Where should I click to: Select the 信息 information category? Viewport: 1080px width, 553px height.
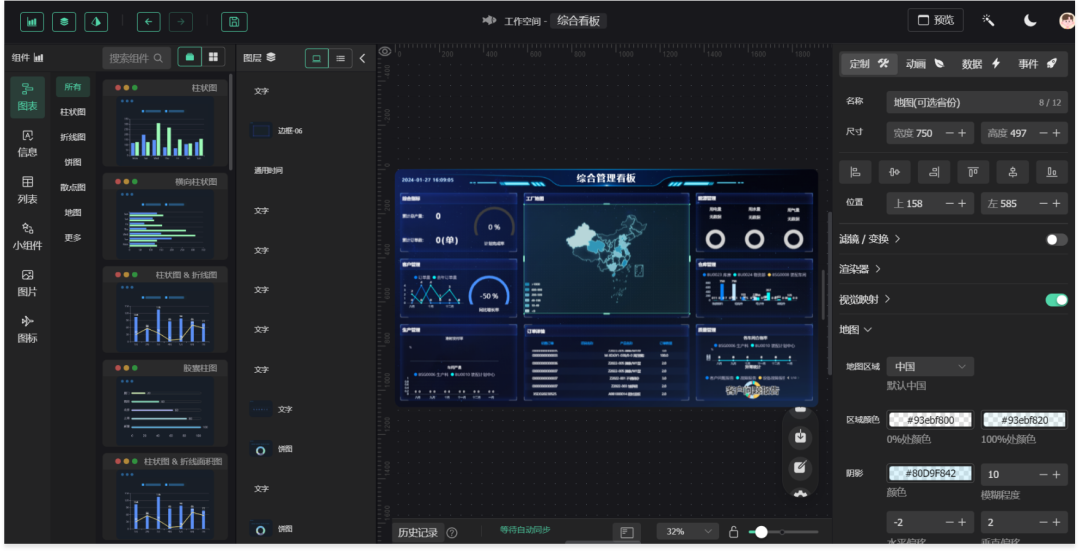pyautogui.click(x=28, y=143)
